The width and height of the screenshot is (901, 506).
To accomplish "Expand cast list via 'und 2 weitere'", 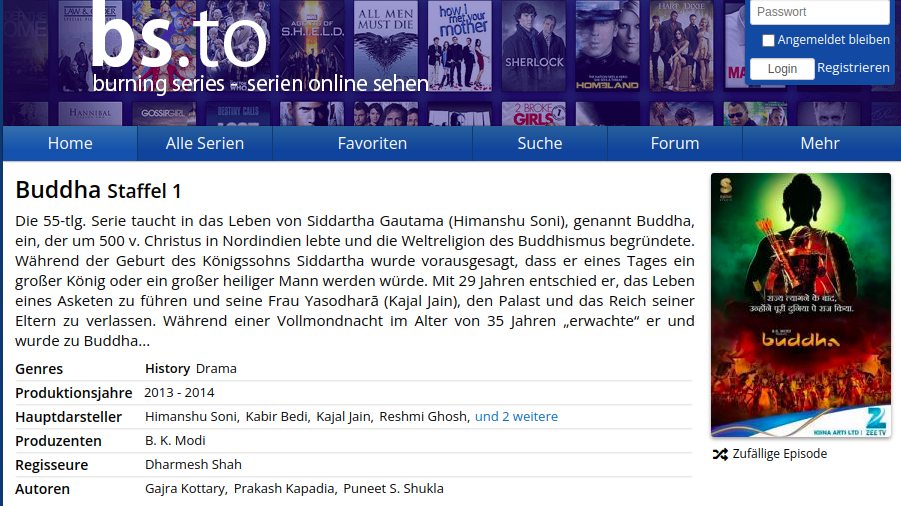I will [516, 417].
